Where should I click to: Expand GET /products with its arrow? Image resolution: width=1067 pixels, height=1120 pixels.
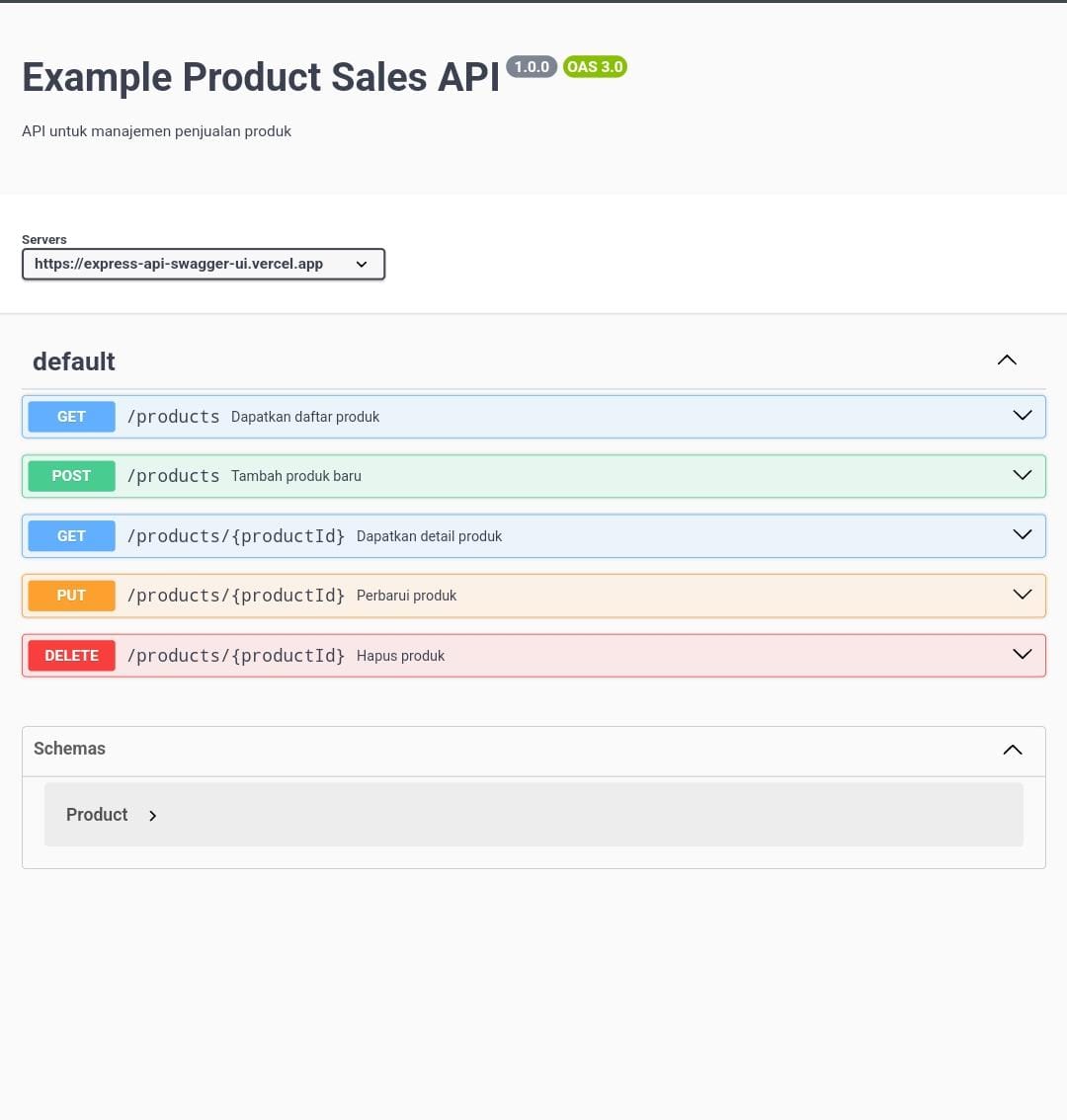tap(1023, 416)
